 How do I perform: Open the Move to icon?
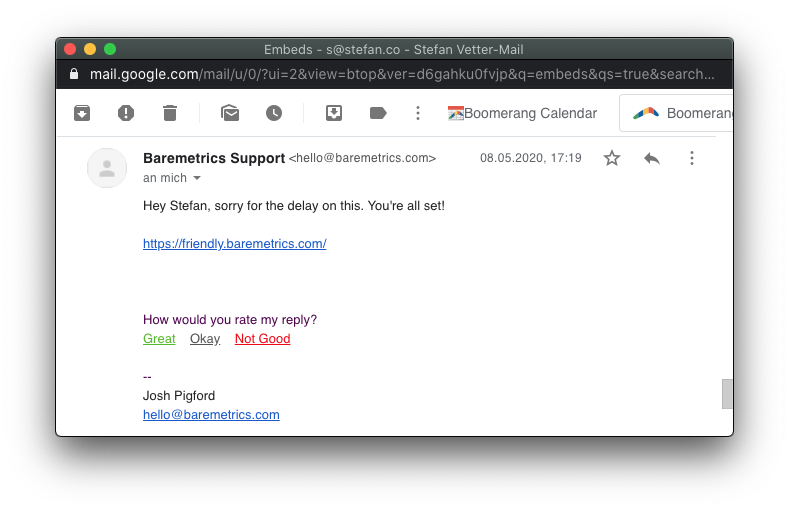(334, 113)
